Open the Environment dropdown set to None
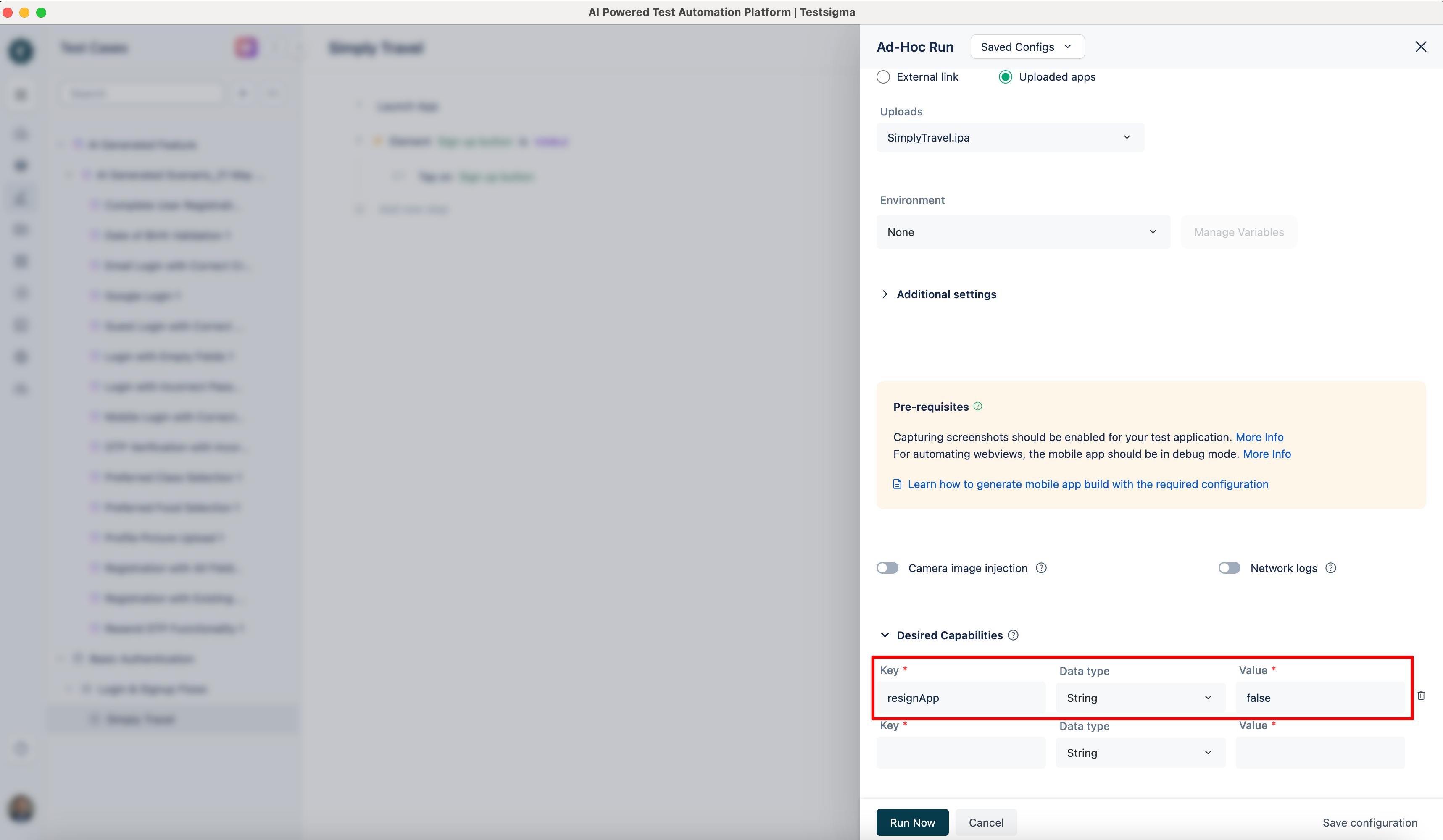The height and width of the screenshot is (840, 1443). point(1023,232)
